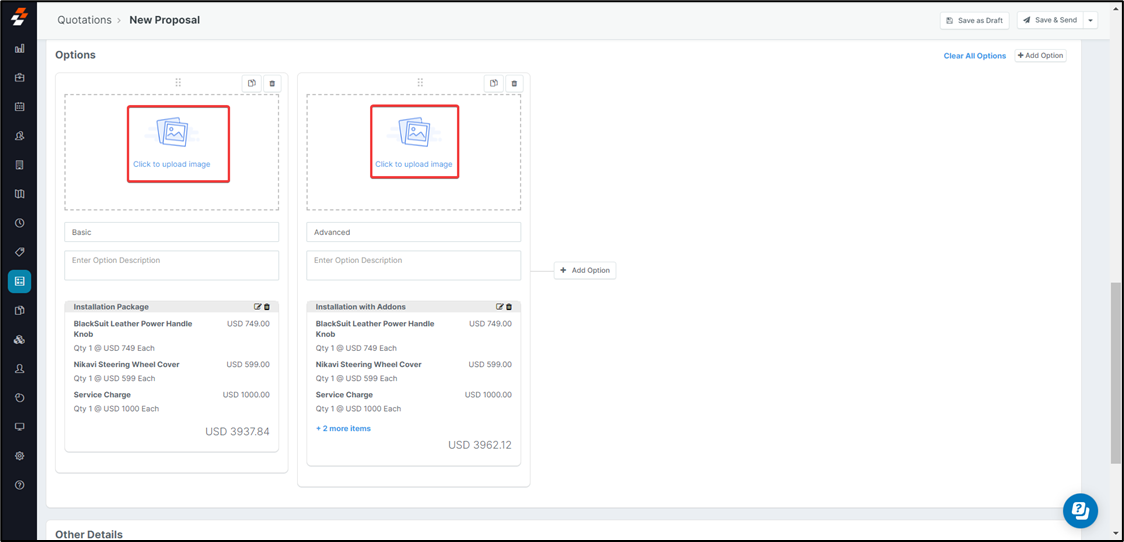The width and height of the screenshot is (1124, 542).
Task: Expand the Save & Send dropdown arrow
Action: coord(1090,21)
